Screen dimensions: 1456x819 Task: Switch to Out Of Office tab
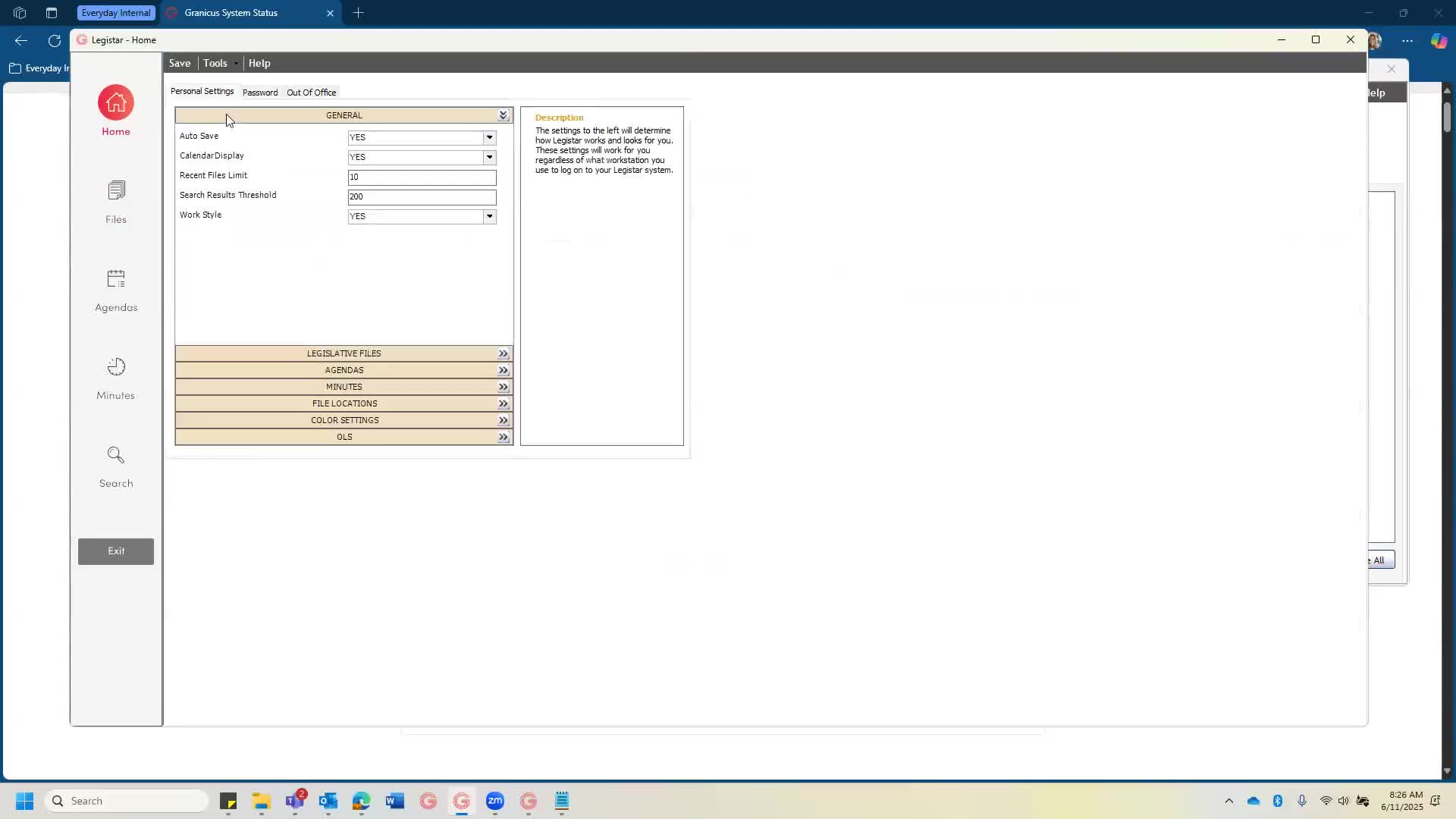(x=311, y=93)
